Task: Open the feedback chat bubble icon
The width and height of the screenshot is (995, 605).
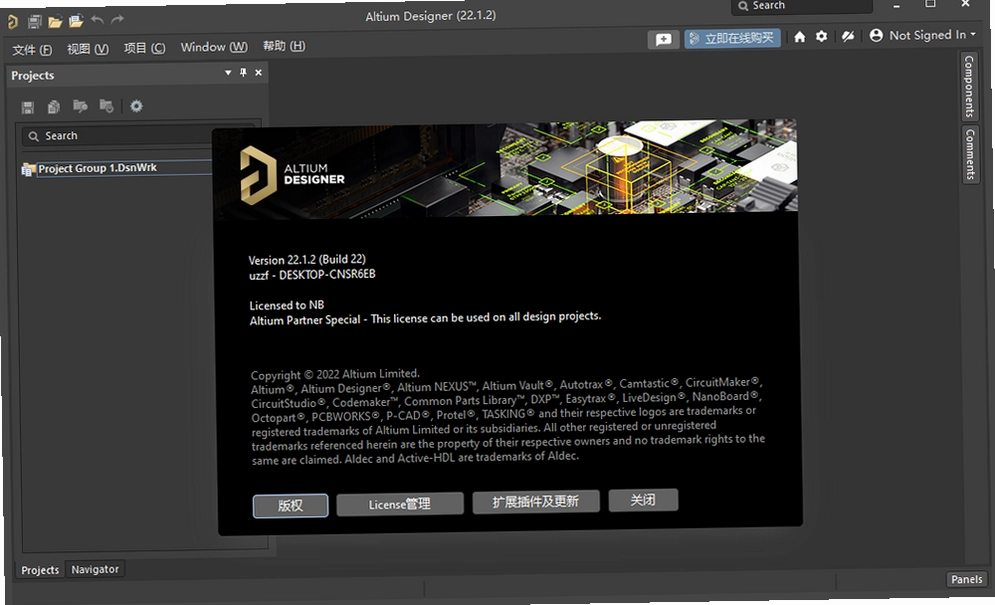Action: click(x=663, y=39)
